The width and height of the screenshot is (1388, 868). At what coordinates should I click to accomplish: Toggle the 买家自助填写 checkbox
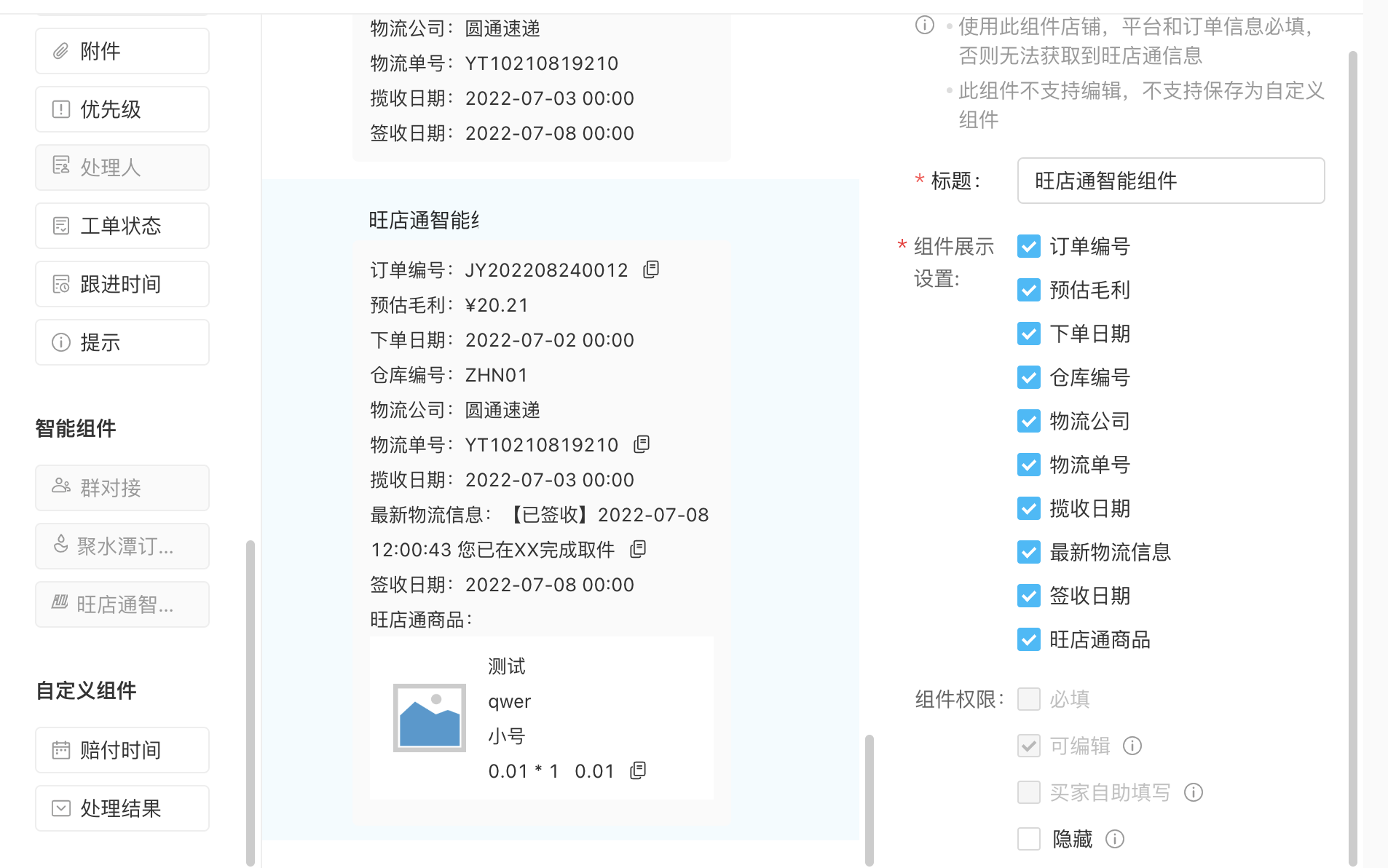pyautogui.click(x=1029, y=792)
